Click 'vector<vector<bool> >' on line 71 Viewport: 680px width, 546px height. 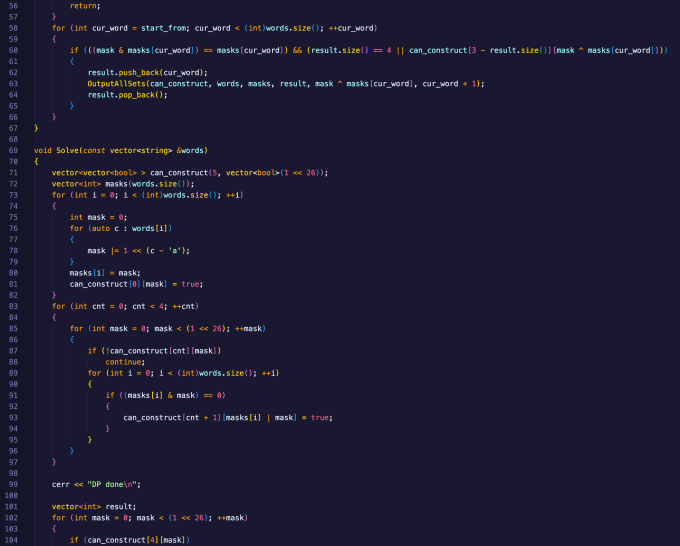tap(98, 173)
